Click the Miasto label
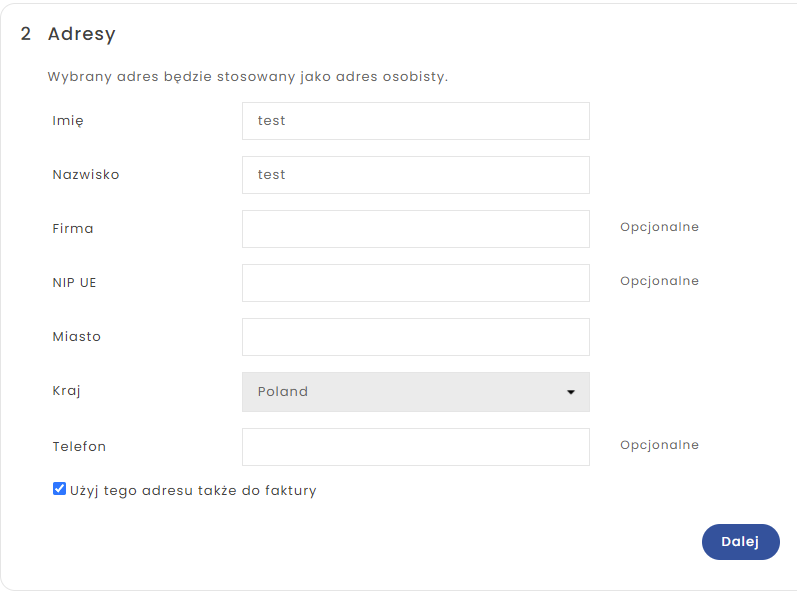 tap(77, 336)
